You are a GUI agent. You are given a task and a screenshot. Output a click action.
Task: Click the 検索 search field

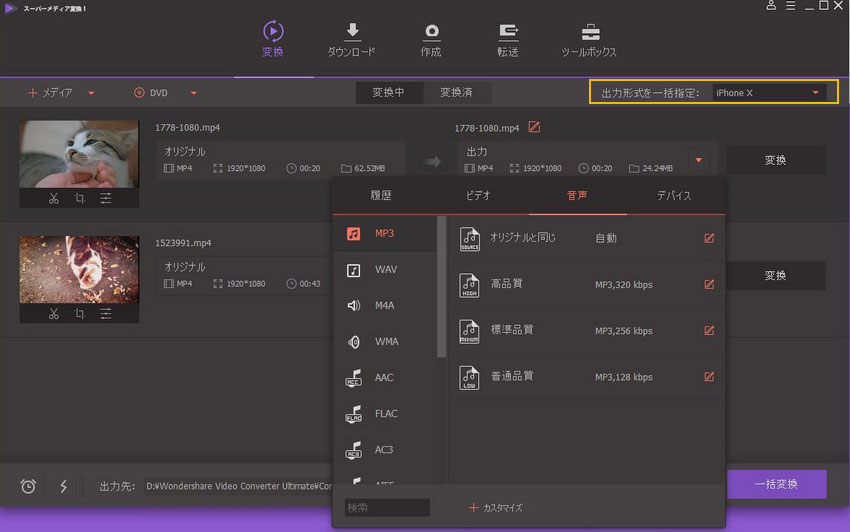tap(387, 508)
